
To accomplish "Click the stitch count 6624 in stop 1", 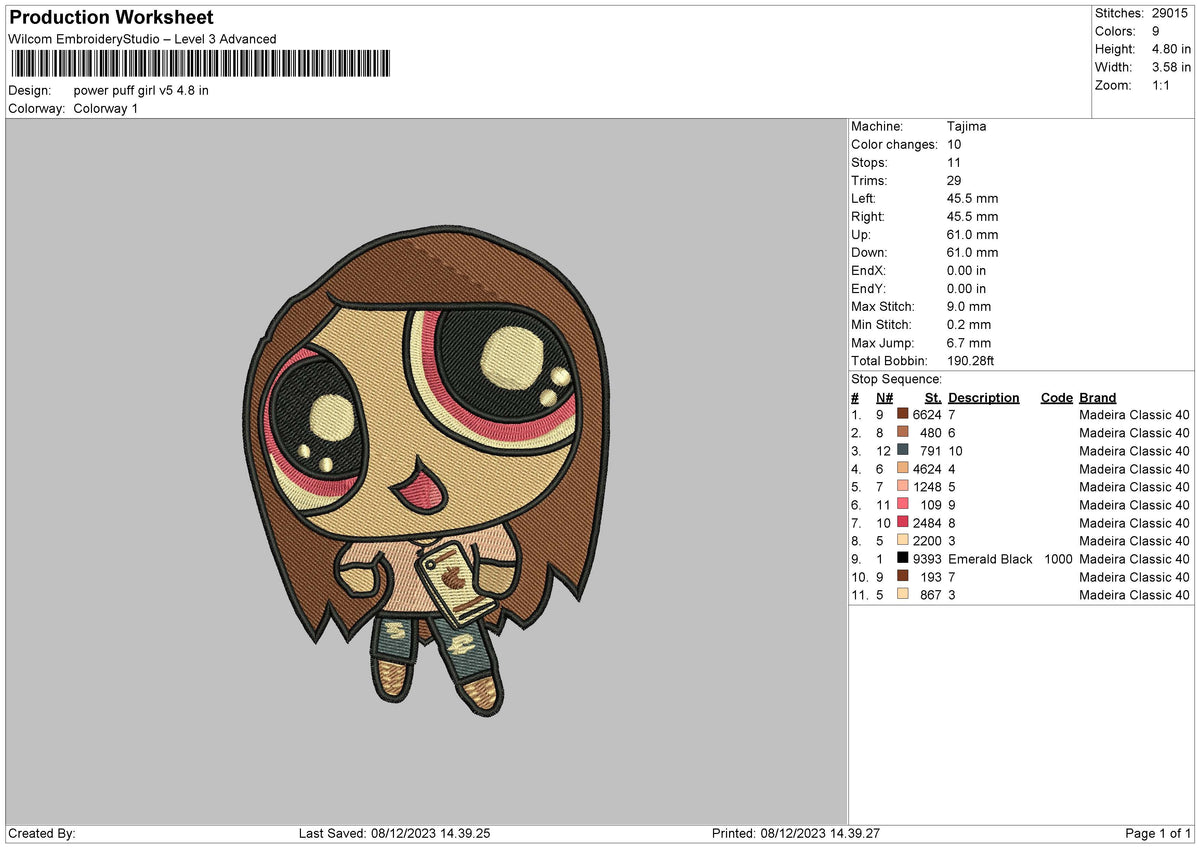I will tap(927, 414).
